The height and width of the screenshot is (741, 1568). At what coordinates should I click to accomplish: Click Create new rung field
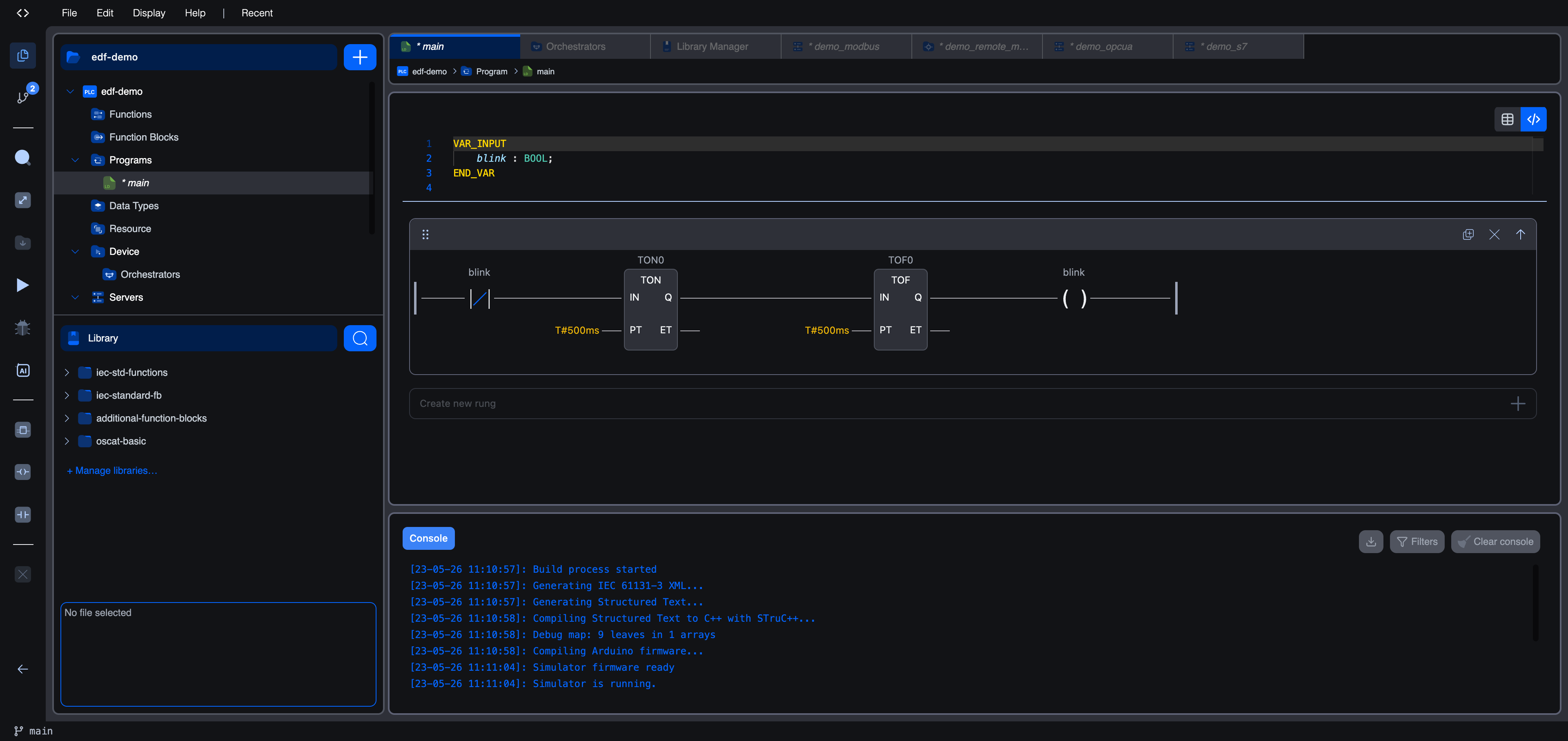973,404
